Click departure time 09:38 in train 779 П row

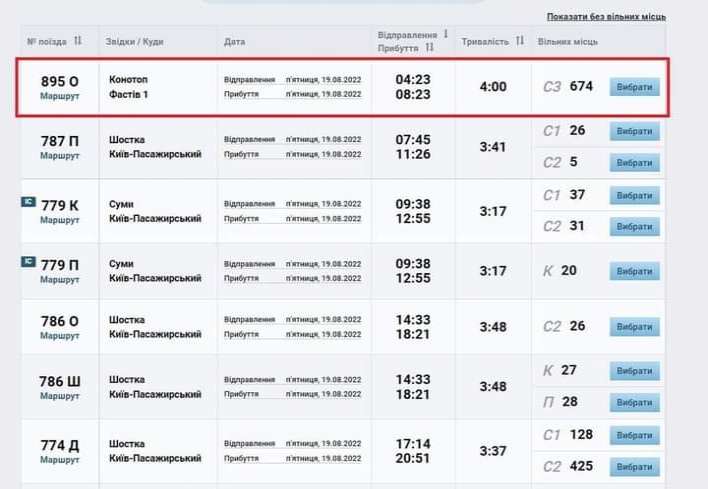coord(413,264)
